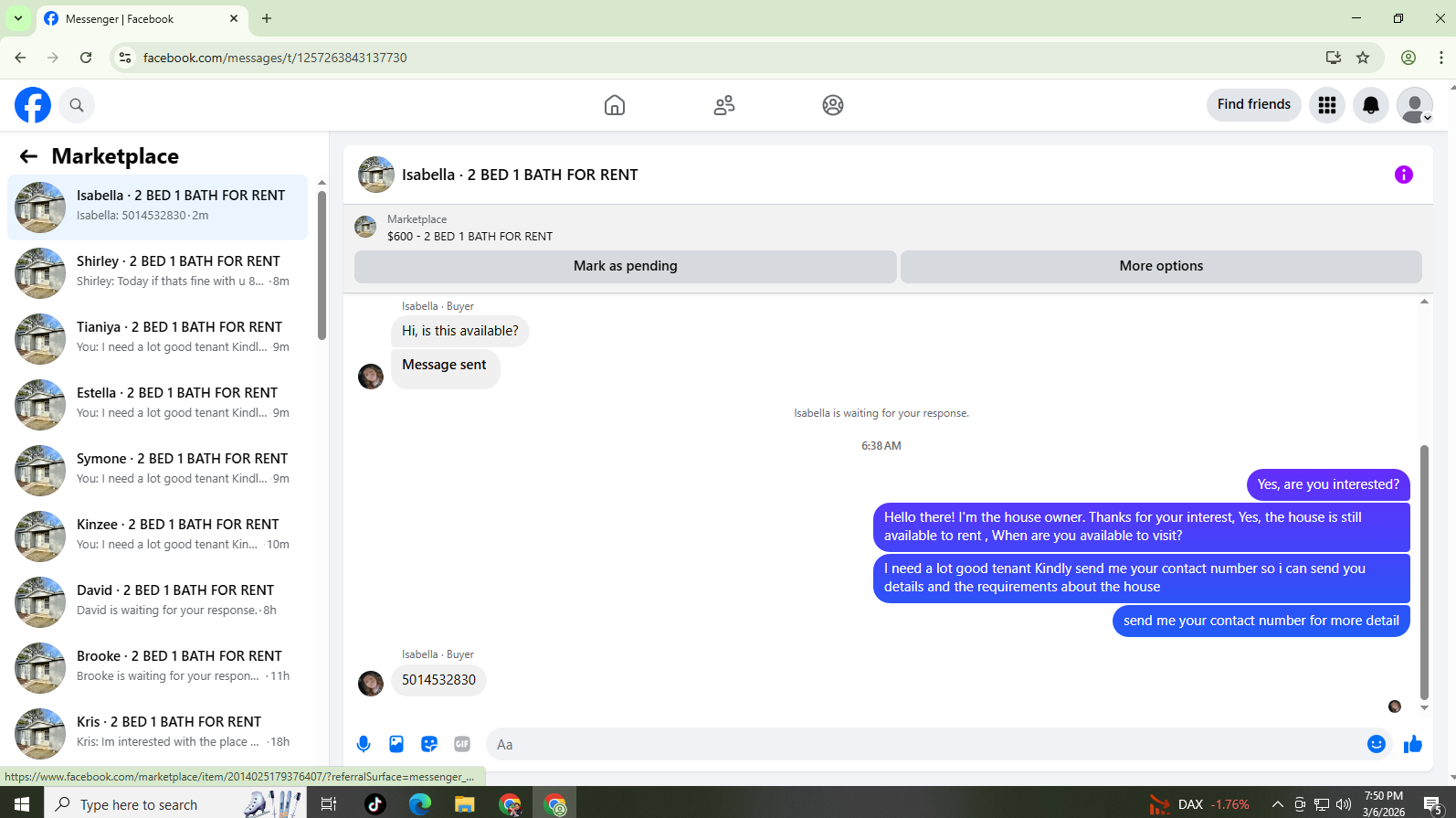The width and height of the screenshot is (1456, 818).
Task: Open the Windows Start menu
Action: point(22,804)
